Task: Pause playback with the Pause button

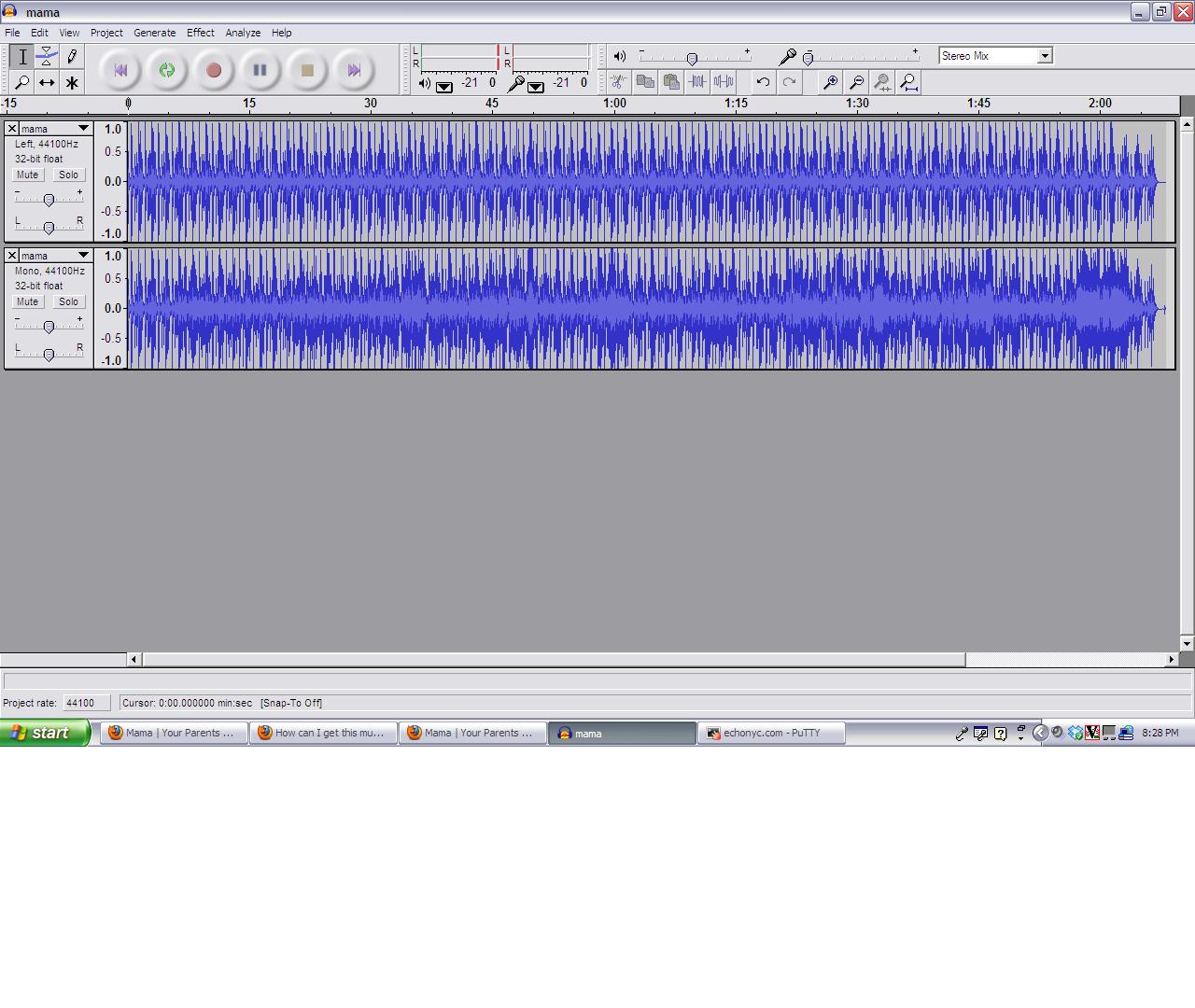Action: (x=260, y=70)
